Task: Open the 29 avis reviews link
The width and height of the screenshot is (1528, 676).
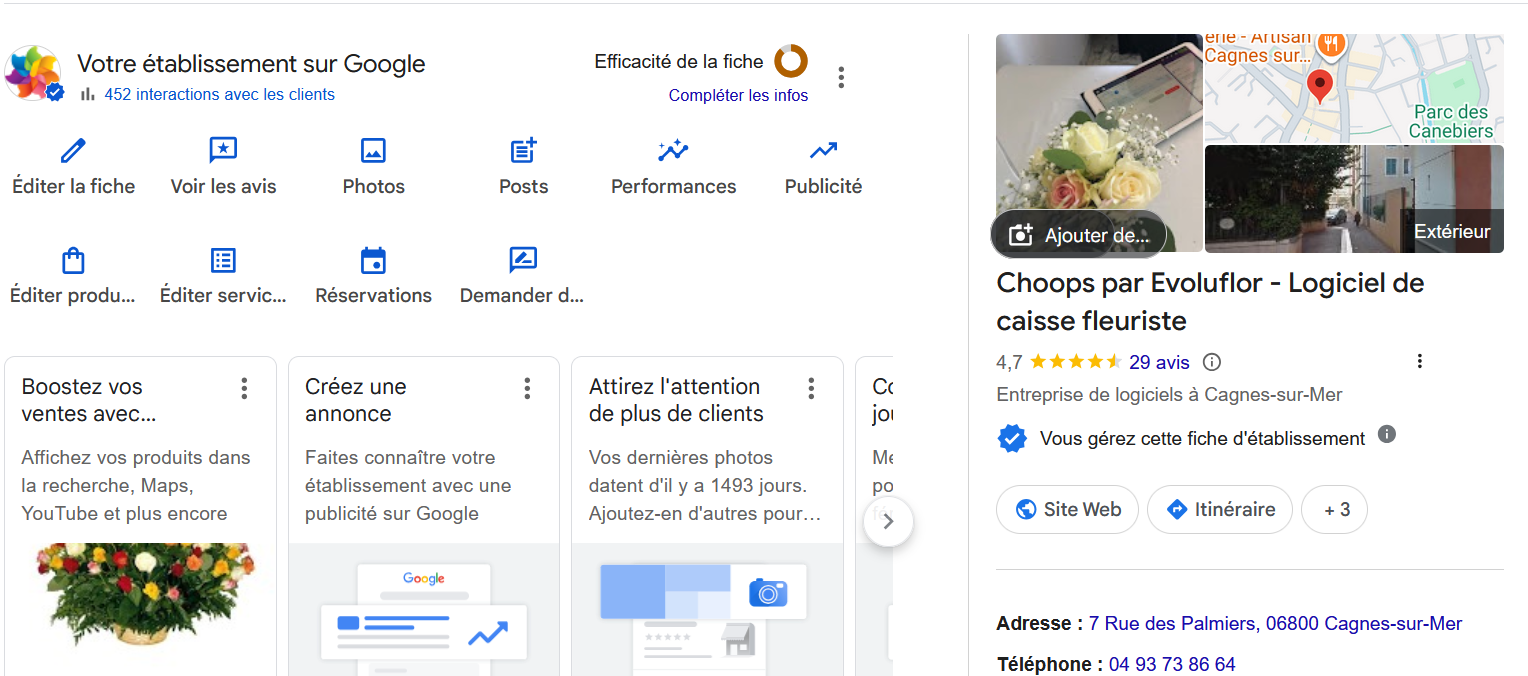Action: pos(1159,362)
